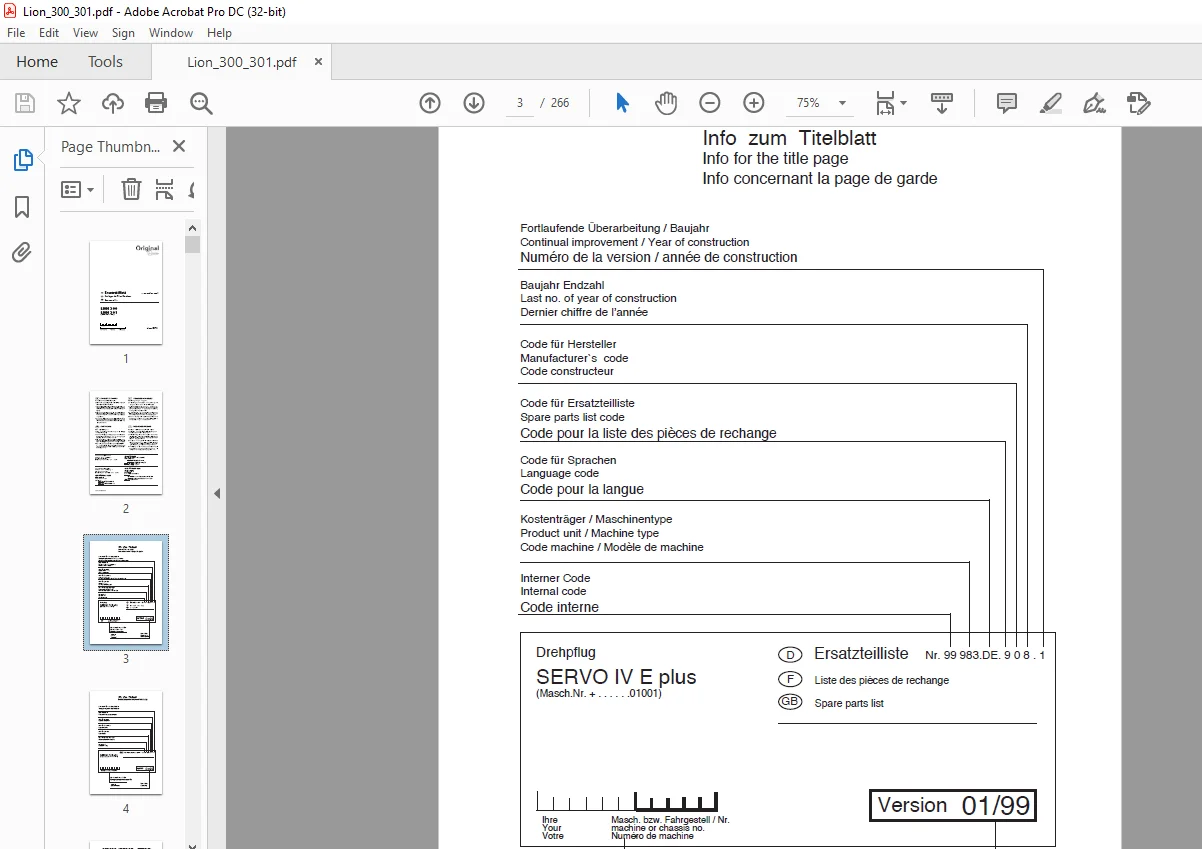
Task: Expand the thumbnails options menu dropdown
Action: point(78,189)
